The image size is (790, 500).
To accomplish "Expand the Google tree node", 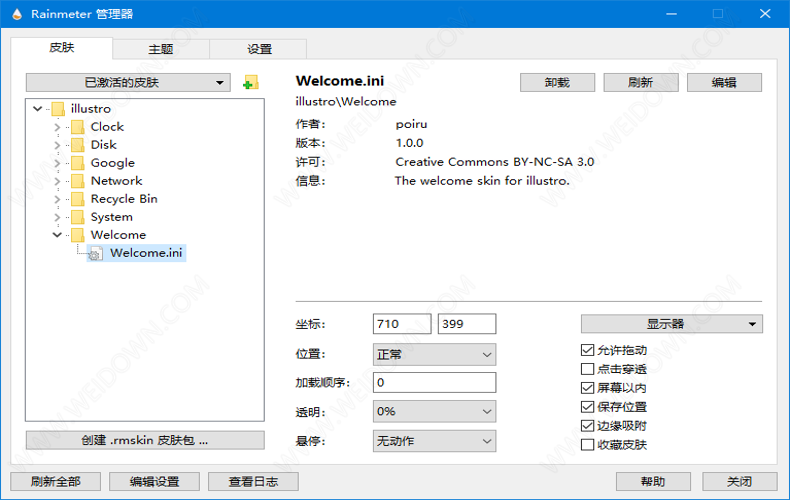I will point(57,163).
